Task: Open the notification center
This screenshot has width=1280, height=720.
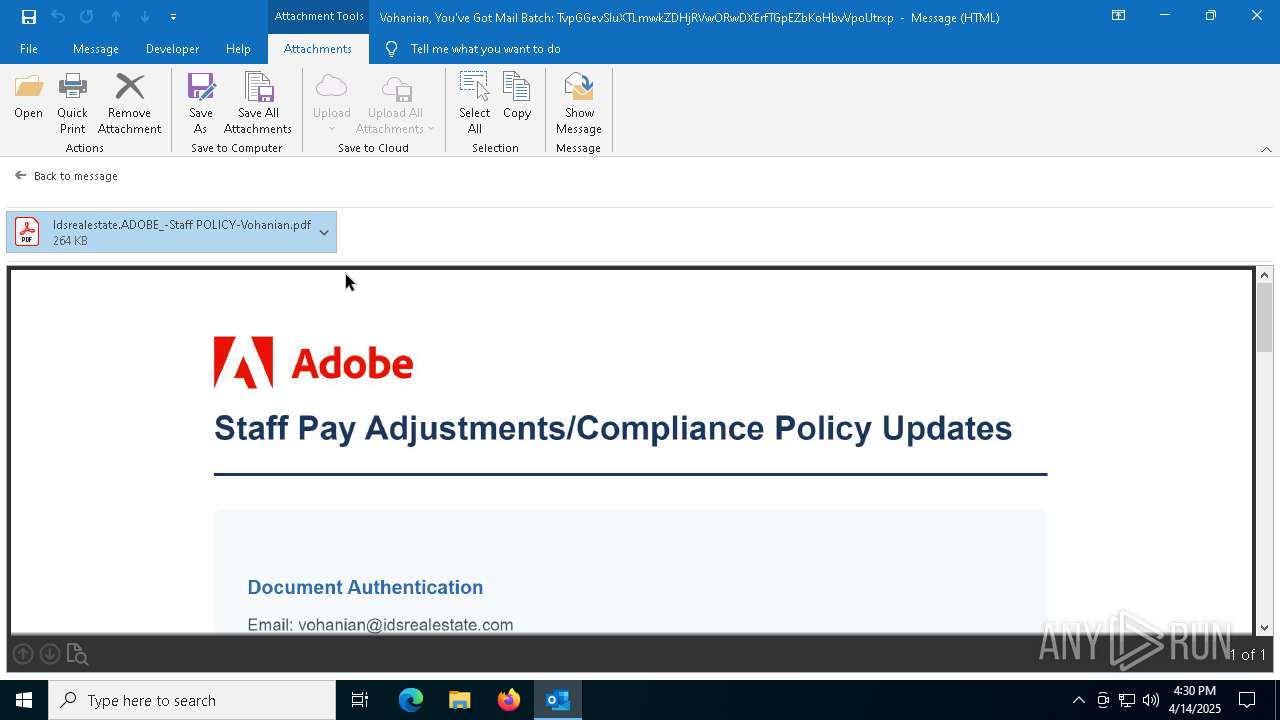Action: 1247,700
